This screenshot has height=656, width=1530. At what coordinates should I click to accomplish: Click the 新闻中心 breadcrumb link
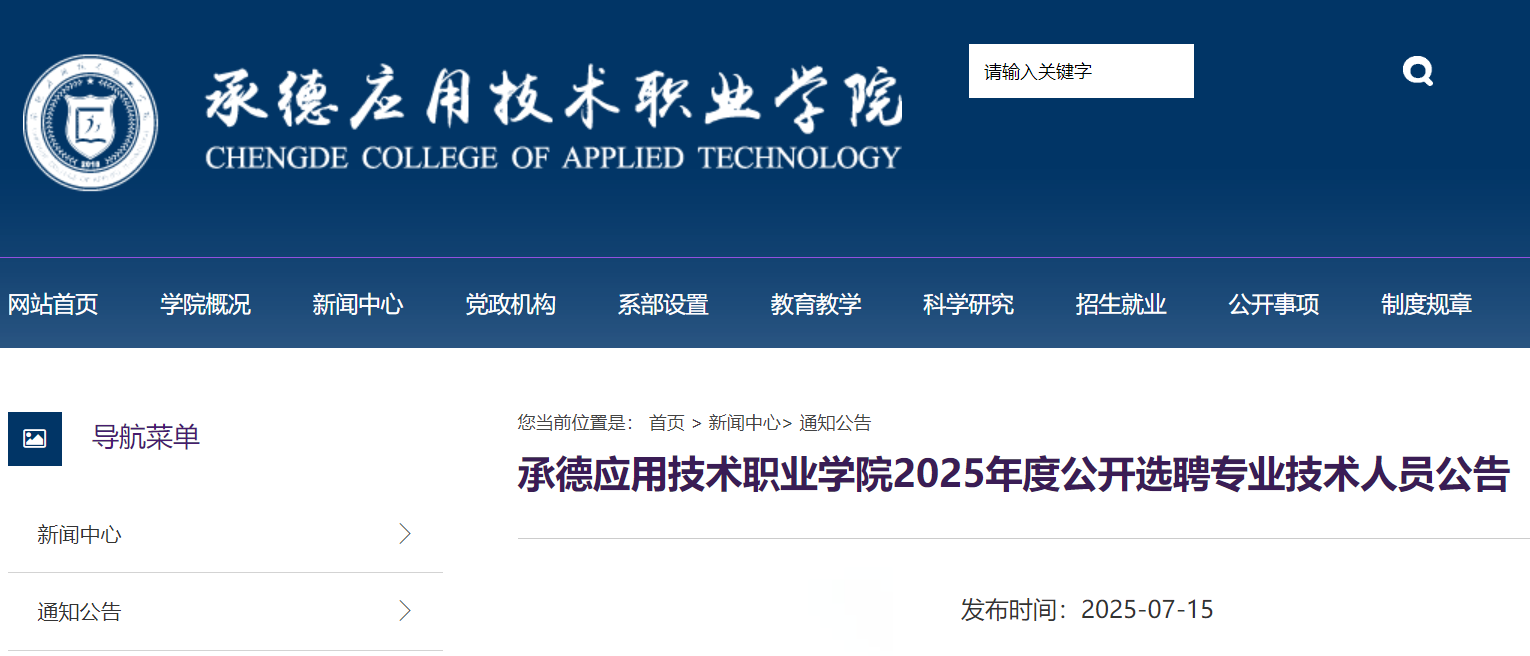tap(744, 423)
